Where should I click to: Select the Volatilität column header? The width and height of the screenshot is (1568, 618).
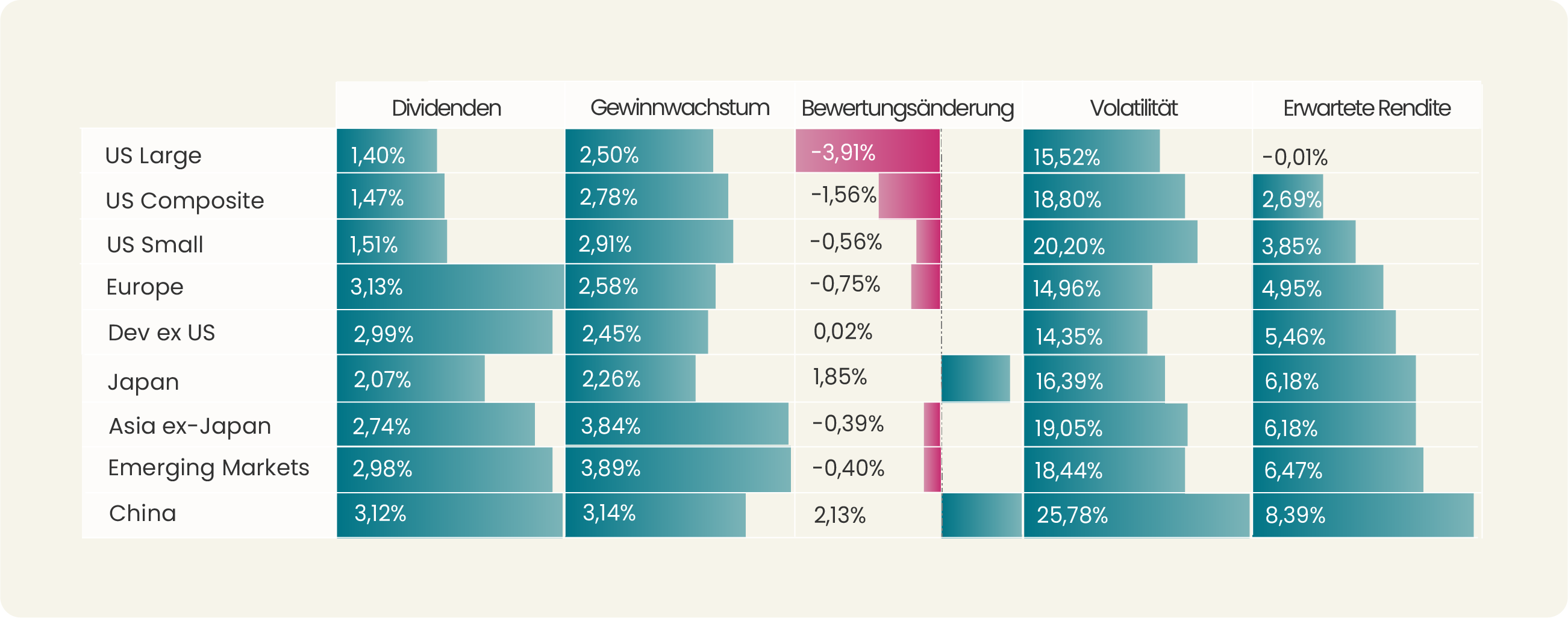tap(1134, 108)
